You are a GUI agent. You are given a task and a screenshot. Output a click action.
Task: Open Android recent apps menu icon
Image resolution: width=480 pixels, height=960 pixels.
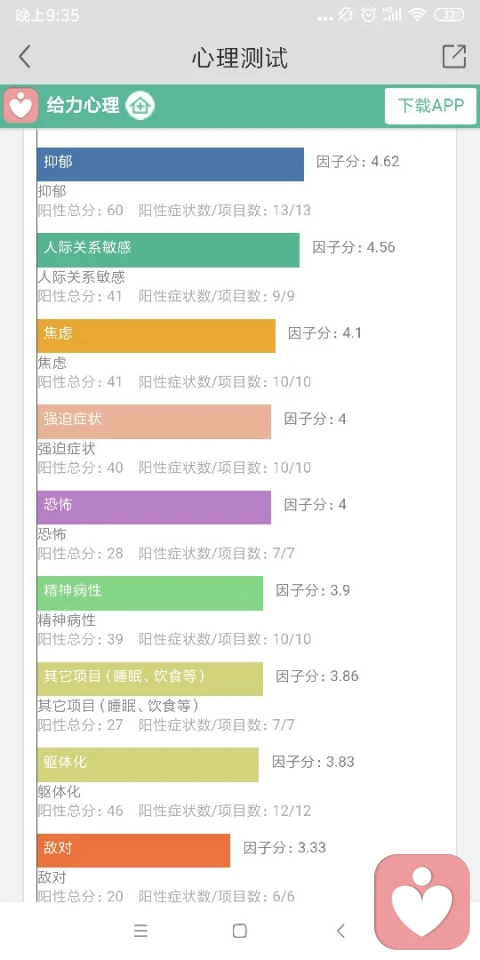141,931
